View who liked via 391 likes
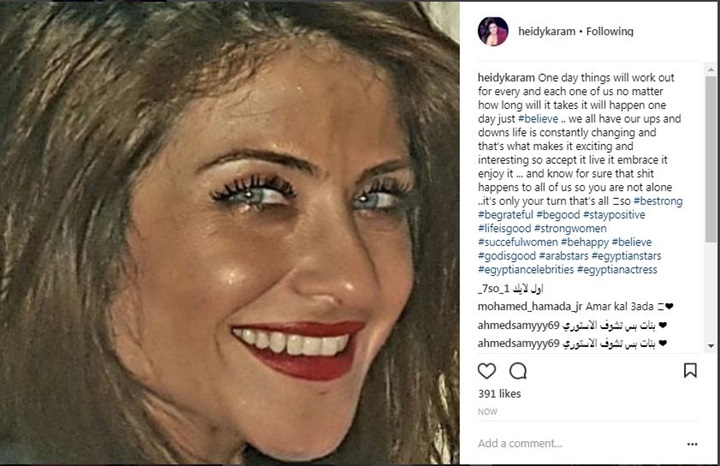The height and width of the screenshot is (466, 720). coord(499,394)
